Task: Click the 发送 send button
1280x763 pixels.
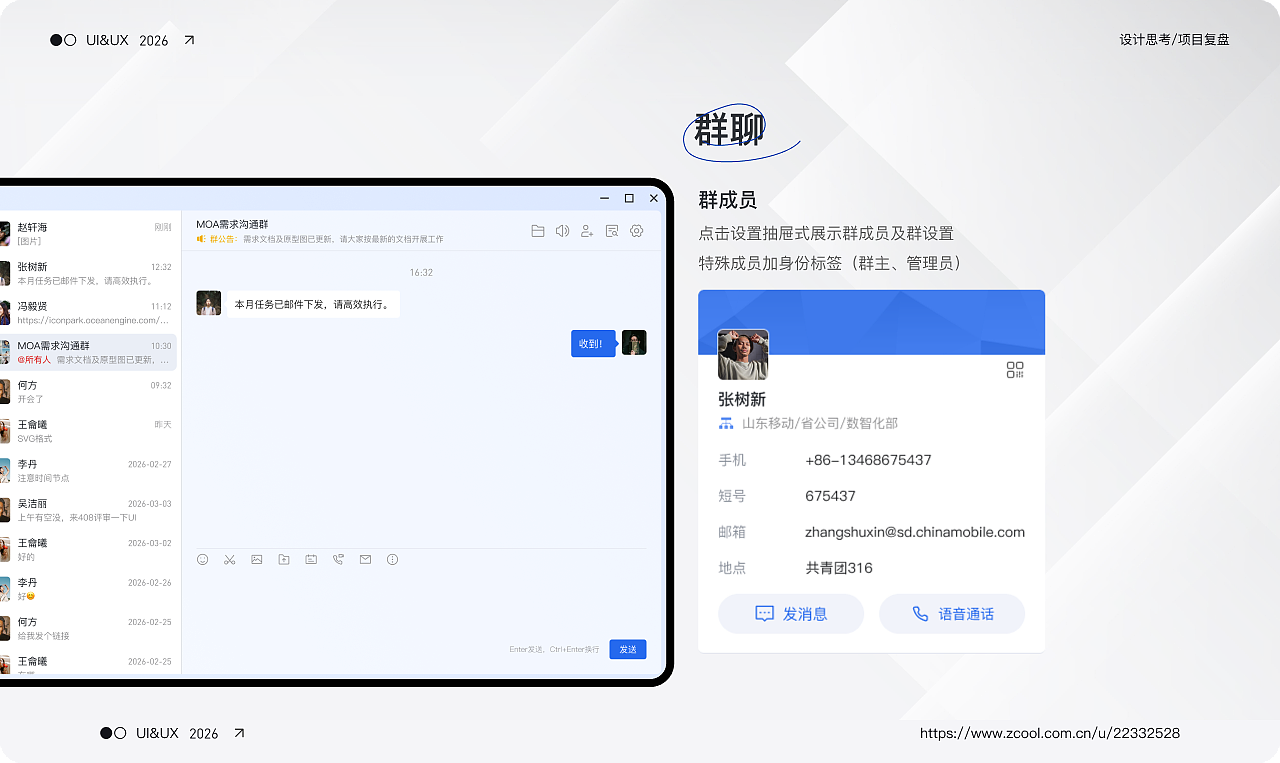Action: 627,649
